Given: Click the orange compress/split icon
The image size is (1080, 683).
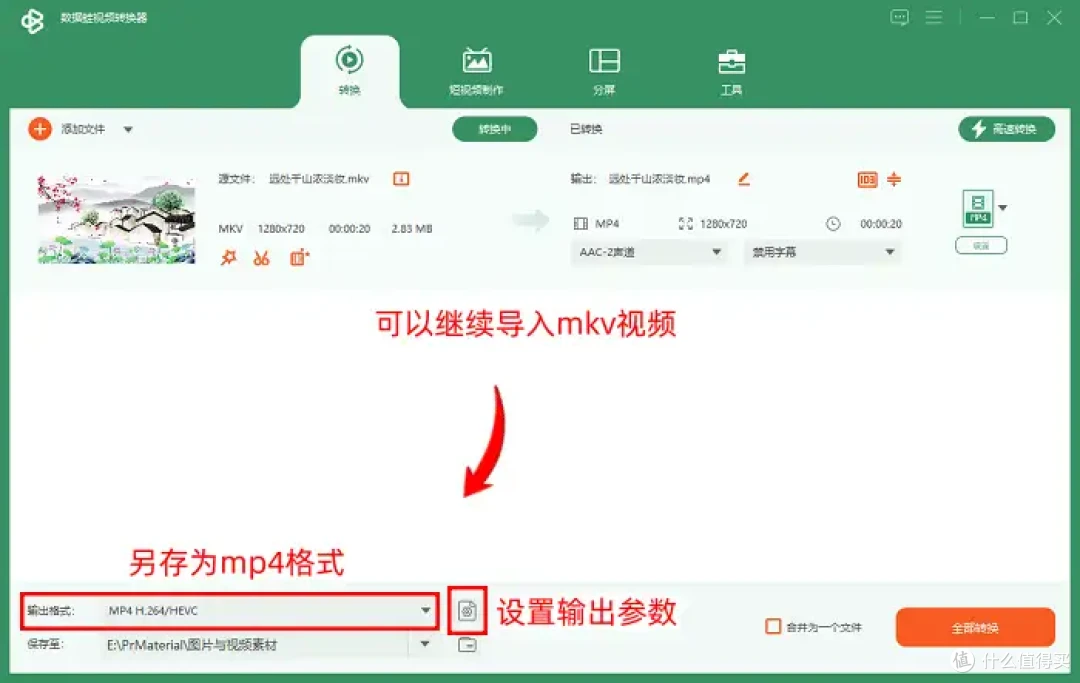Looking at the screenshot, I should 894,179.
